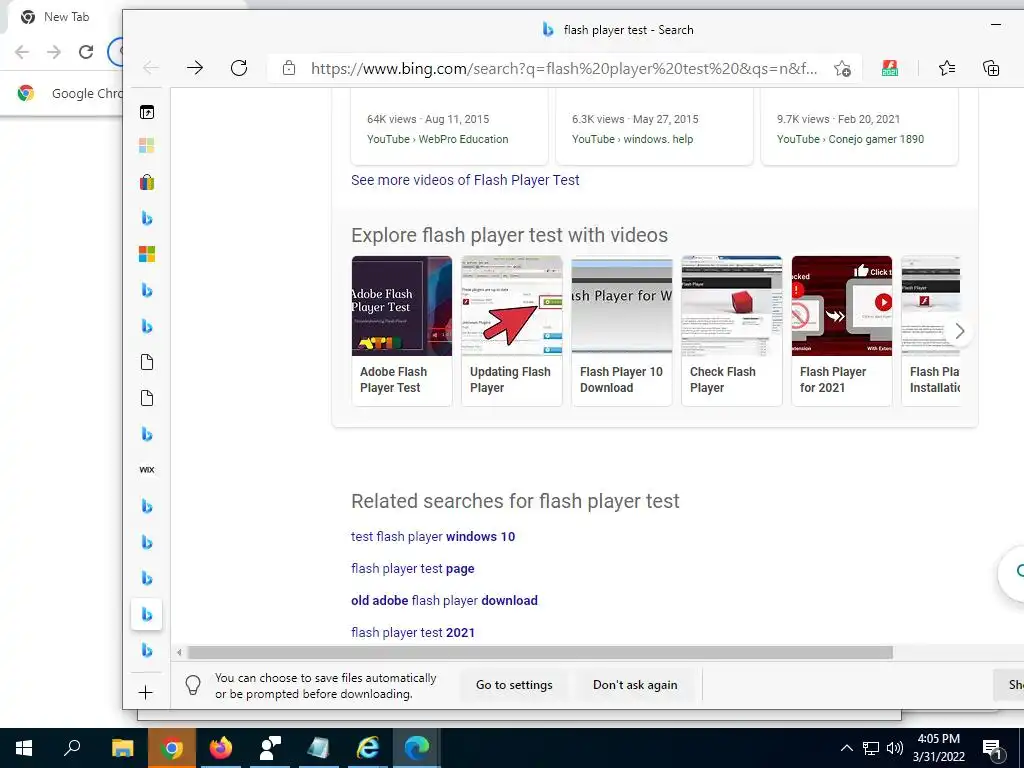Click Chrome window's back arrow
This screenshot has height=768, width=1024.
click(22, 52)
